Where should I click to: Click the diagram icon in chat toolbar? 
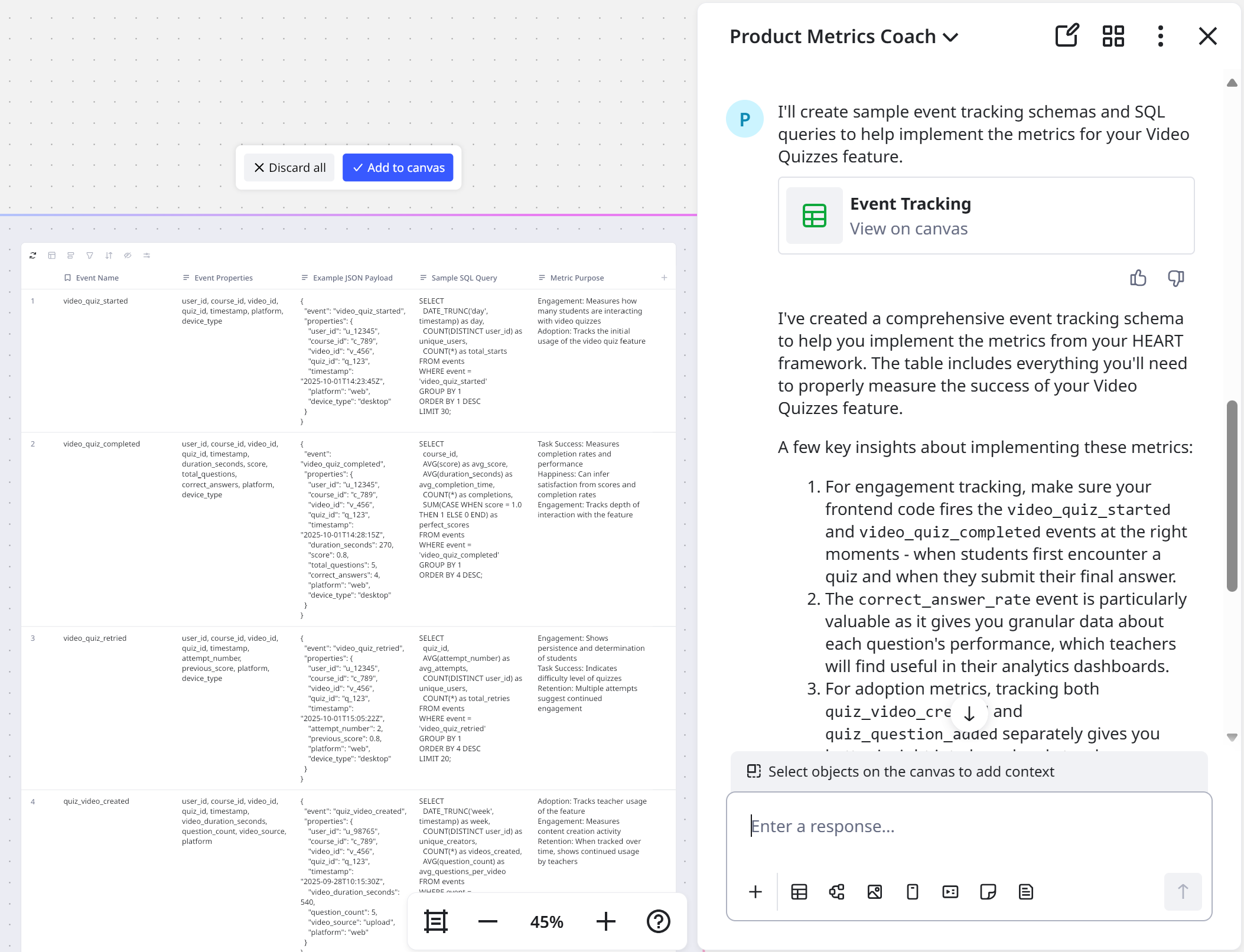pos(836,892)
